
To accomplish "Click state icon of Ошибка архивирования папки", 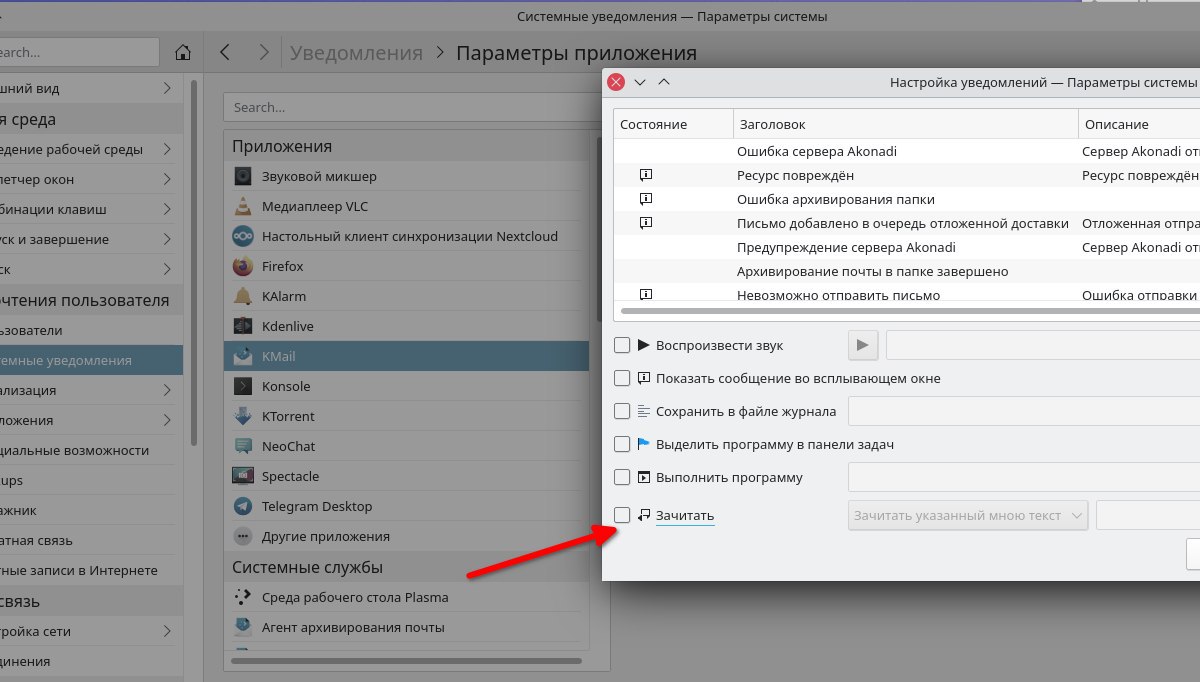I will [x=646, y=199].
